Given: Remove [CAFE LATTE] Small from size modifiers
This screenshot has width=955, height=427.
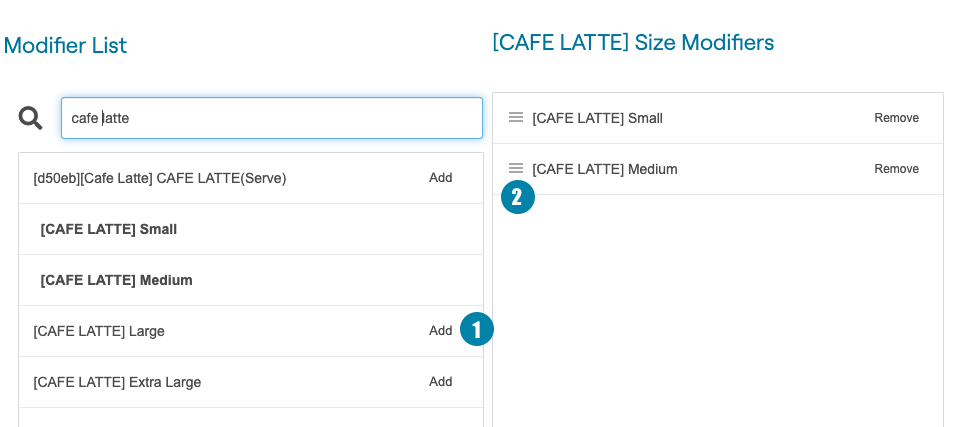Looking at the screenshot, I should (896, 118).
